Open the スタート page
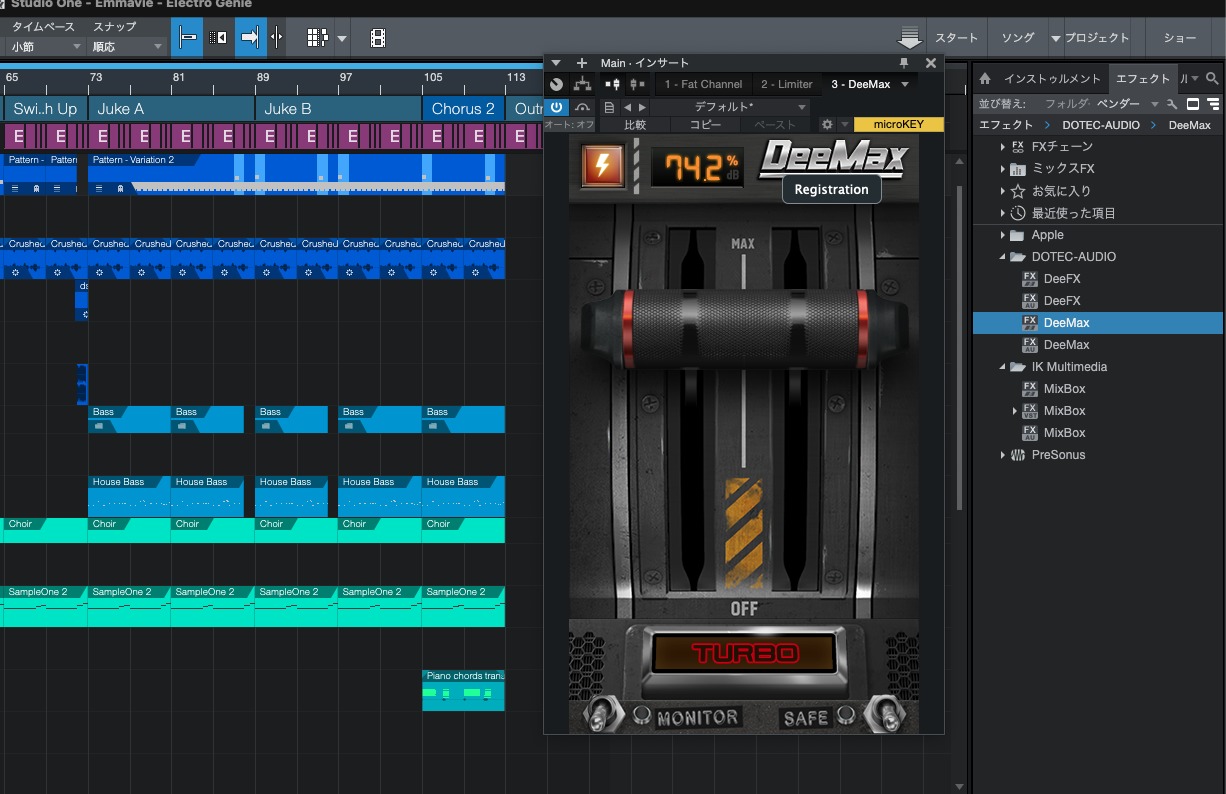The height and width of the screenshot is (794, 1226). click(957, 38)
